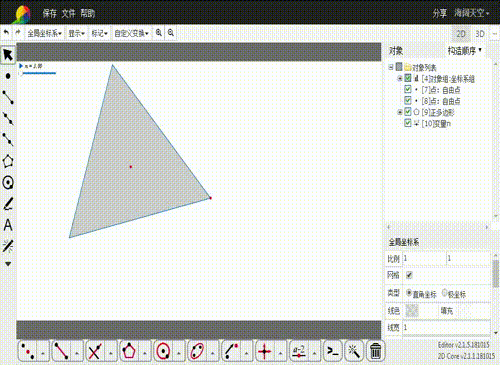Screen dimensions: 500x365
Task: Click the second 比例 scale input field
Action: point(468,258)
